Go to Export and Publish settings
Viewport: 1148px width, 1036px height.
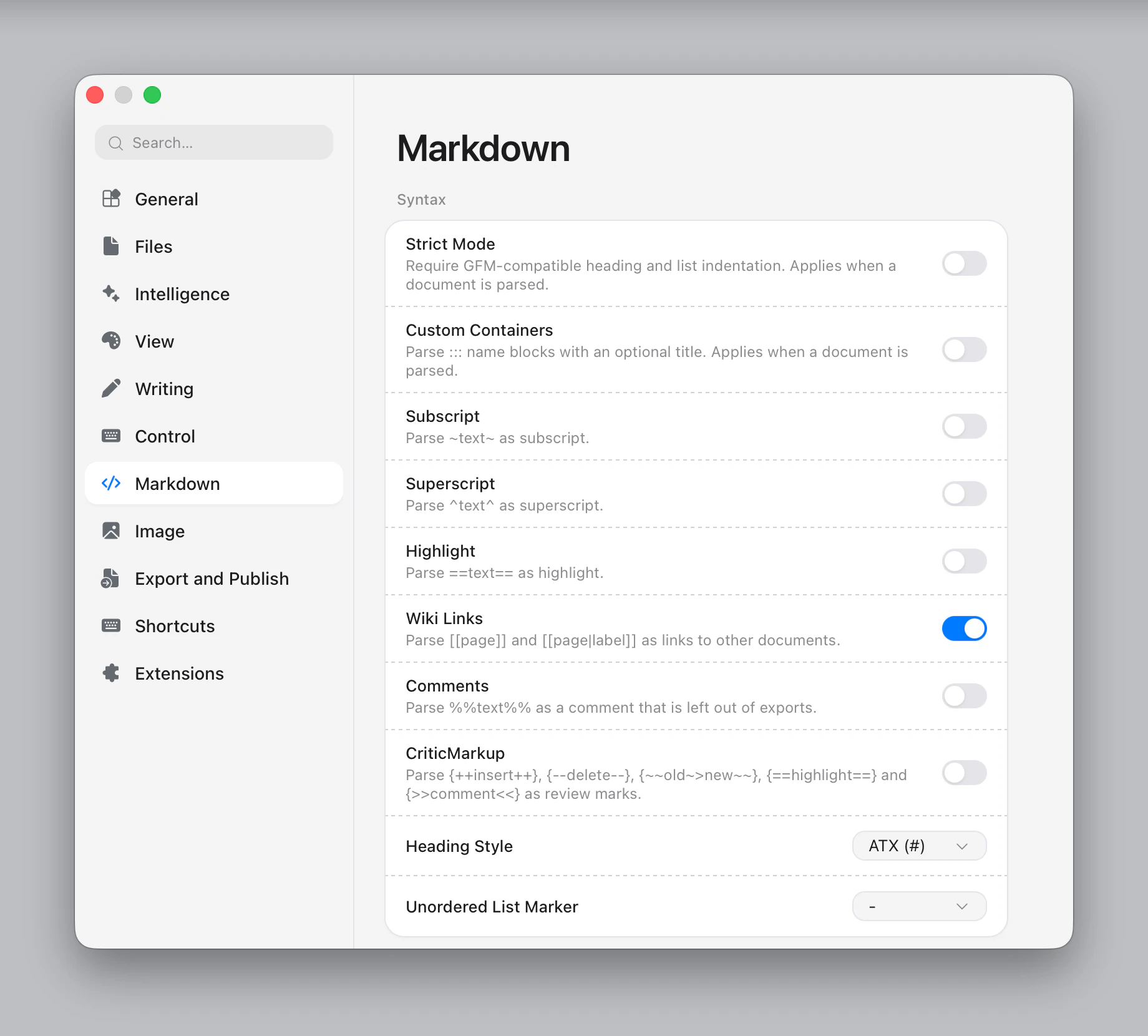pyautogui.click(x=214, y=578)
